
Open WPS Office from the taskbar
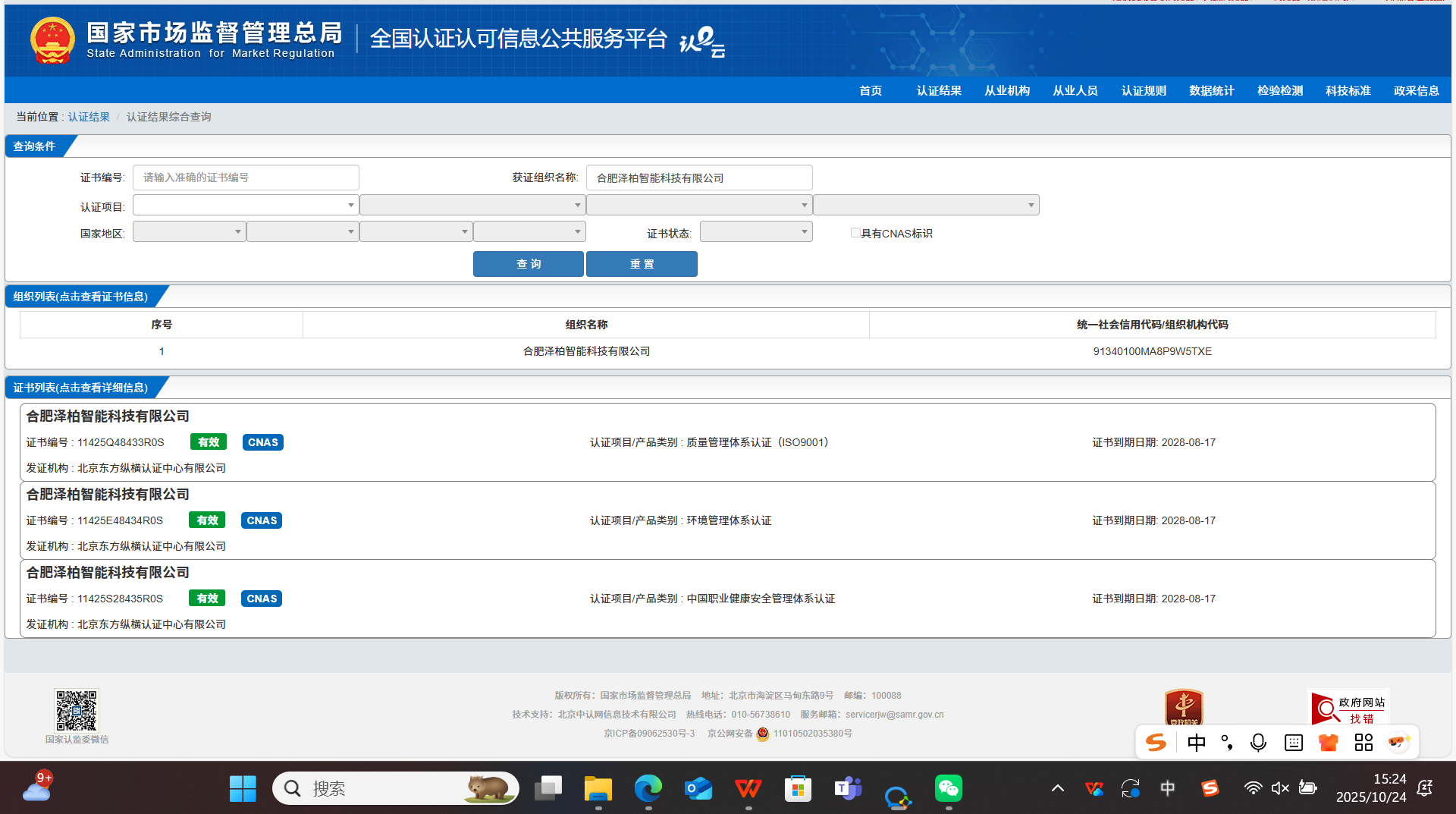click(748, 789)
